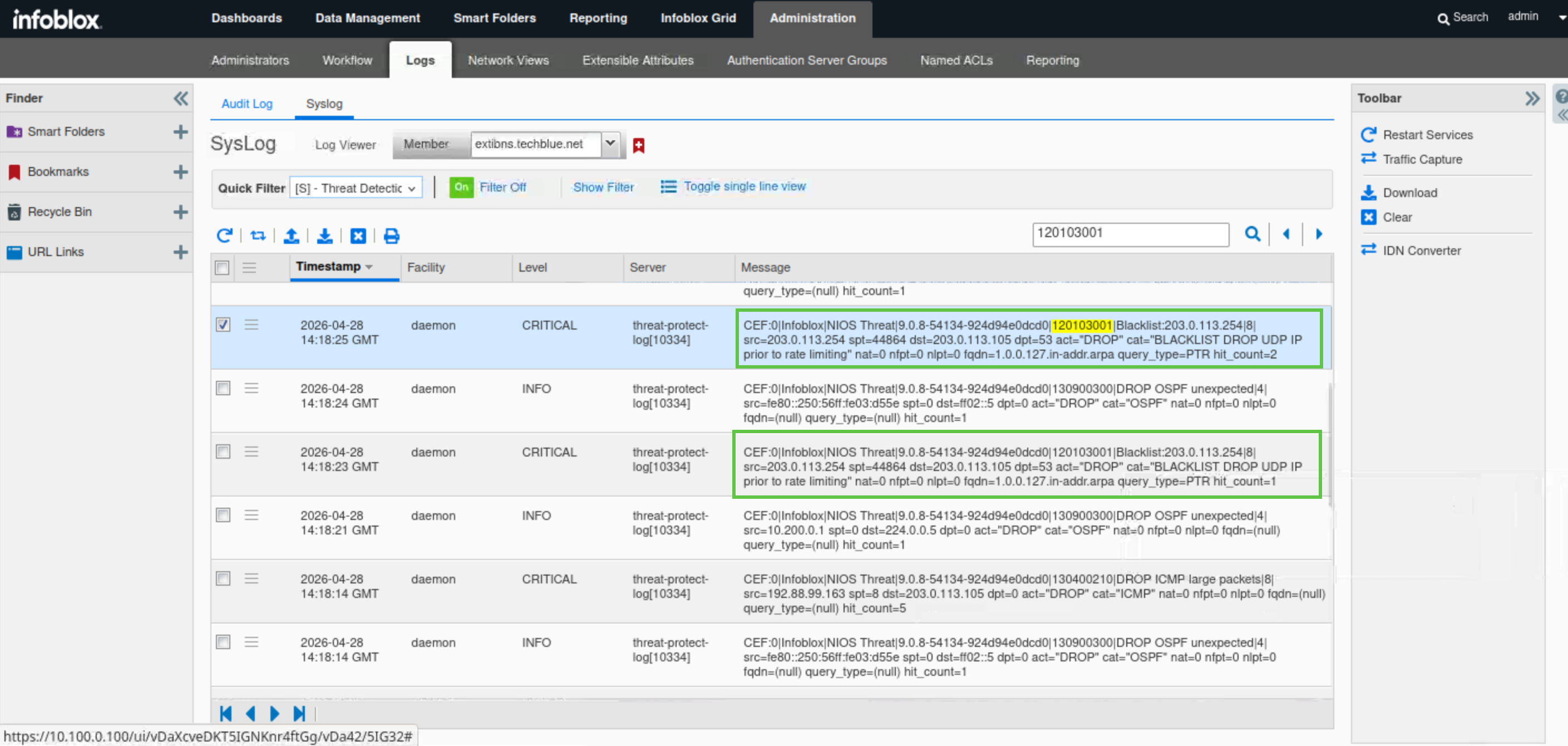Click the Filter Off link
The image size is (1568, 746).
(x=503, y=187)
